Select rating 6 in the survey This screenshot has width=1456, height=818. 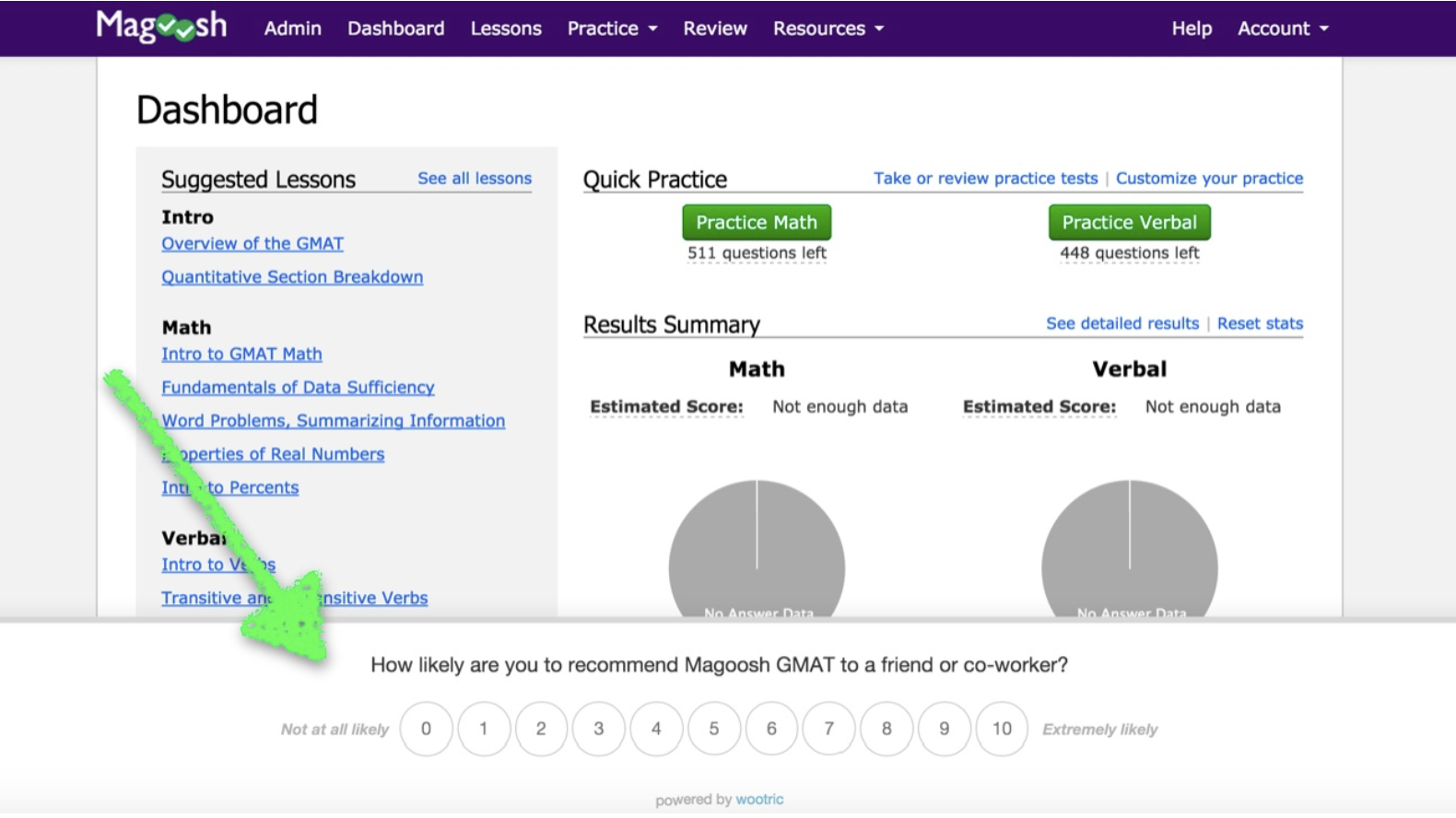(771, 729)
